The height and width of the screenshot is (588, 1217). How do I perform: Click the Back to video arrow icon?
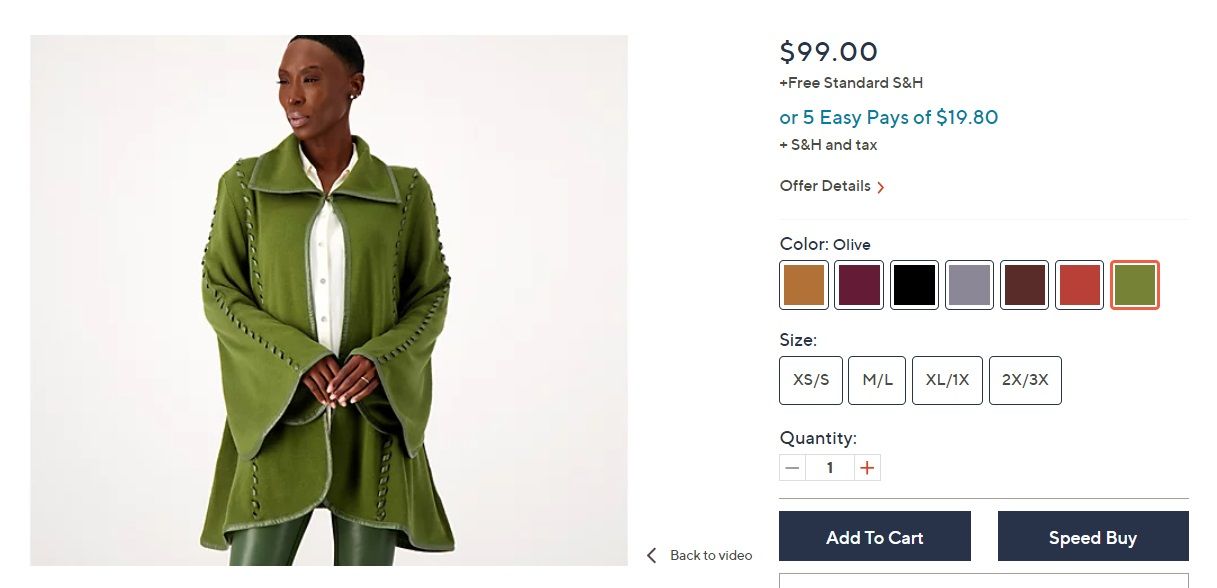pos(652,555)
